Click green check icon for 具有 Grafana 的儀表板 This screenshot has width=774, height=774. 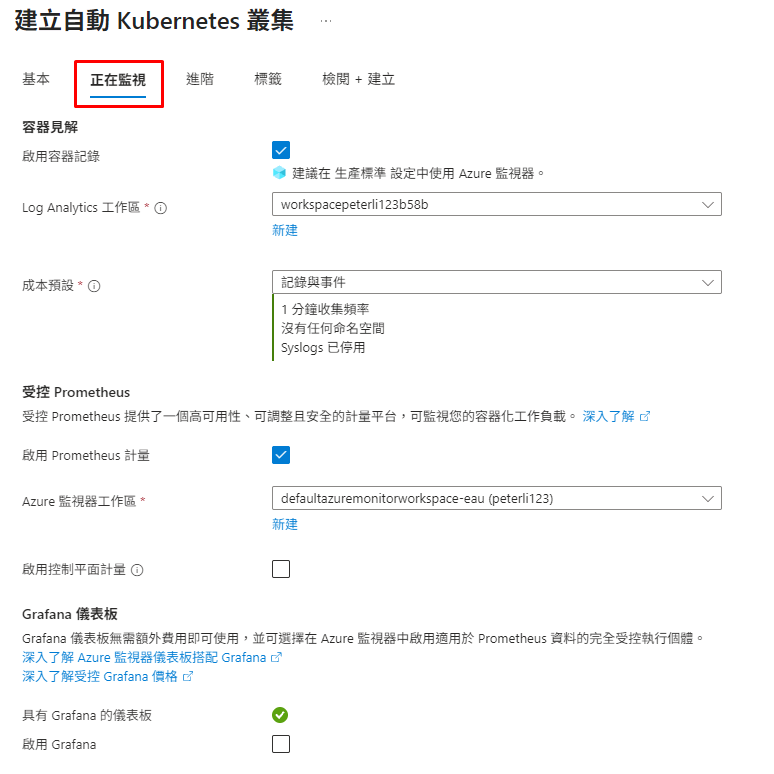point(280,715)
